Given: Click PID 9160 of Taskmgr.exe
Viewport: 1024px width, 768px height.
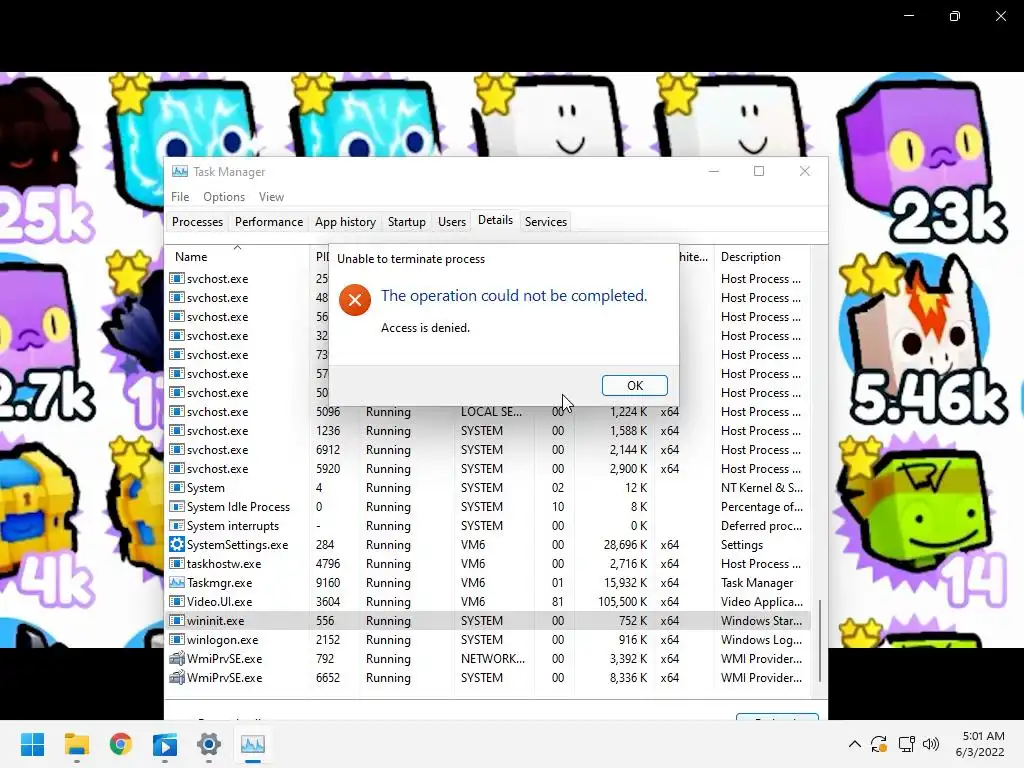Looking at the screenshot, I should pos(328,583).
